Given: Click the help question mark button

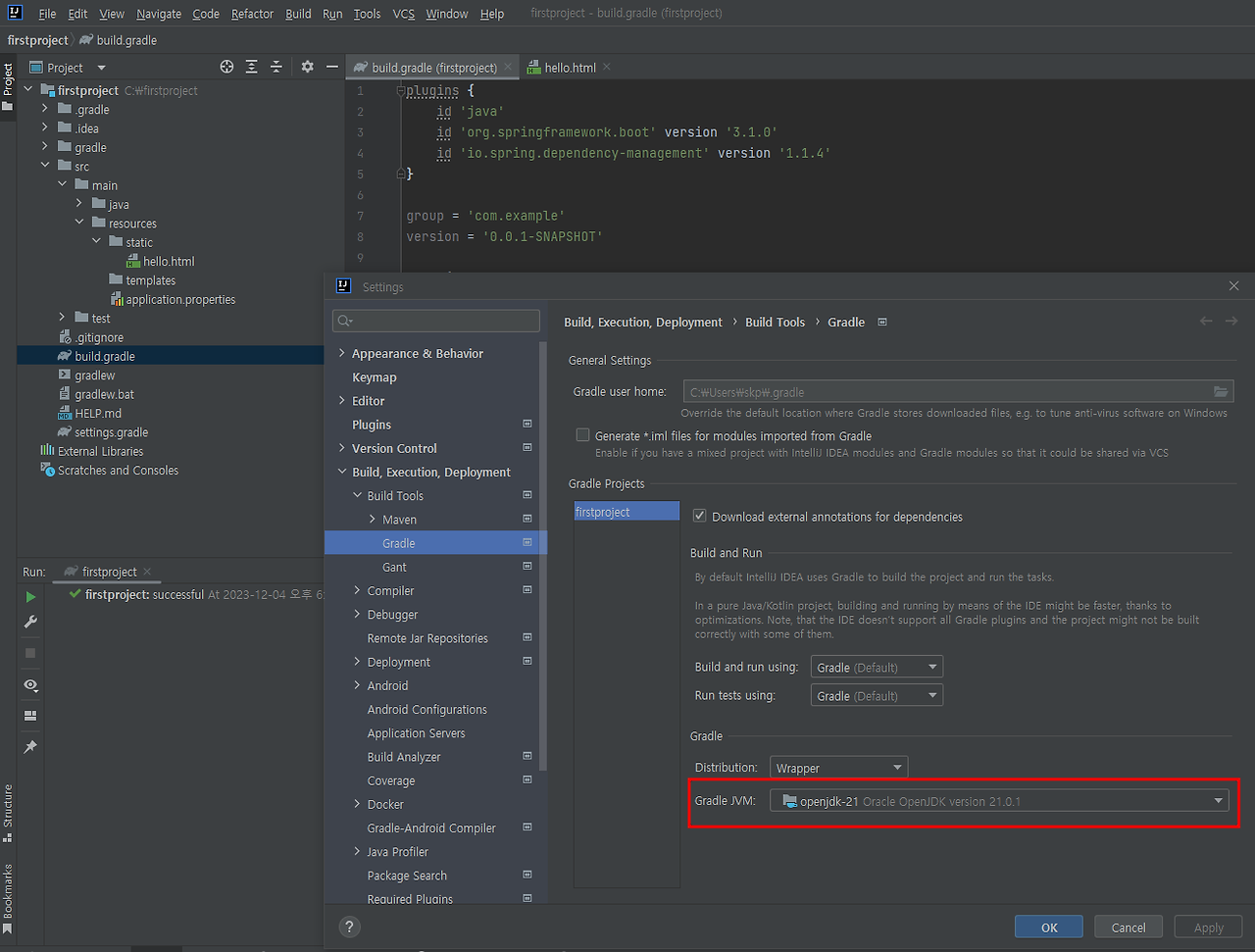Looking at the screenshot, I should (349, 927).
